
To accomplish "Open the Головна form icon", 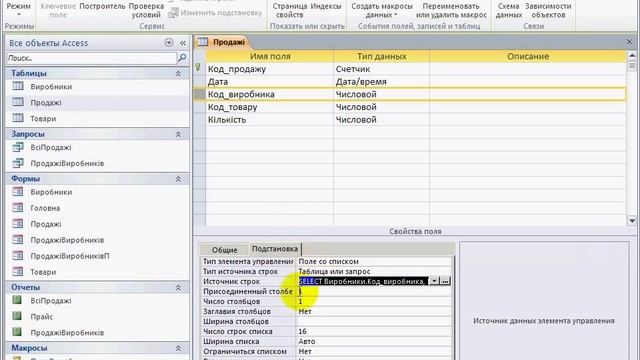I will point(18,207).
